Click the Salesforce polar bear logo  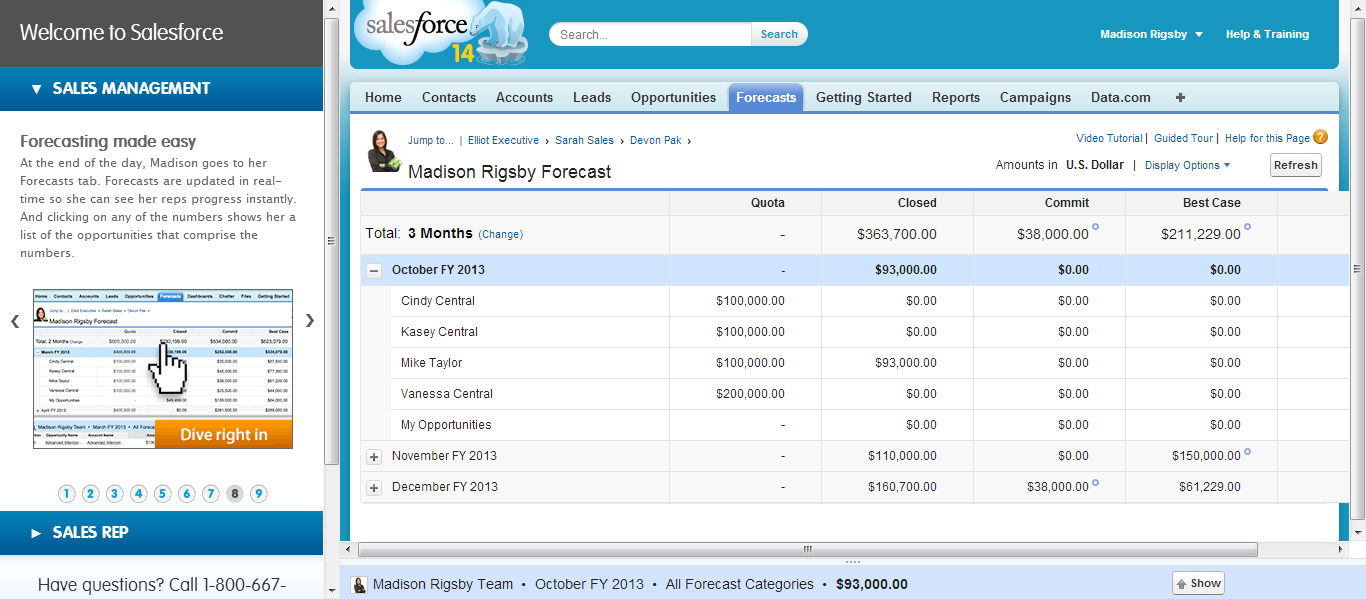point(440,34)
